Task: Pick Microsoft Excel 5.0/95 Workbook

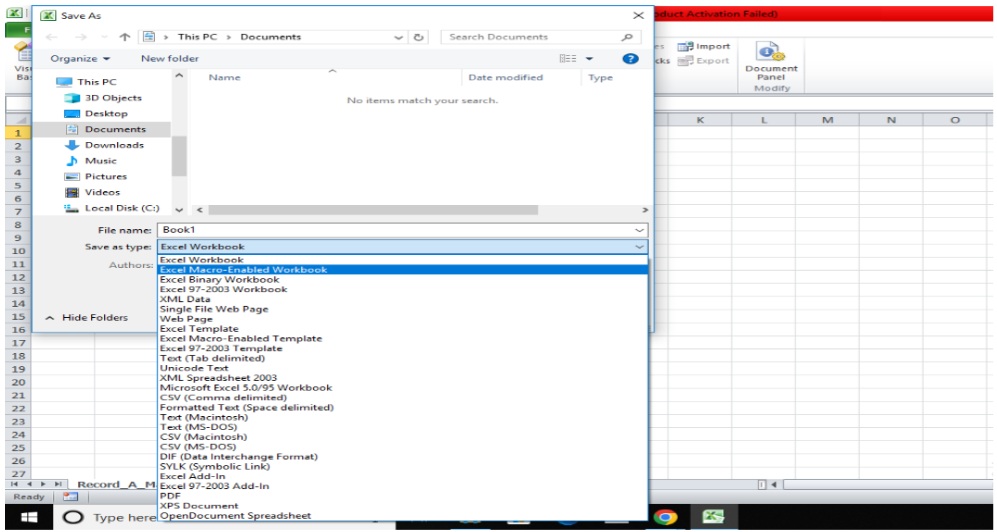Action: click(x=402, y=388)
